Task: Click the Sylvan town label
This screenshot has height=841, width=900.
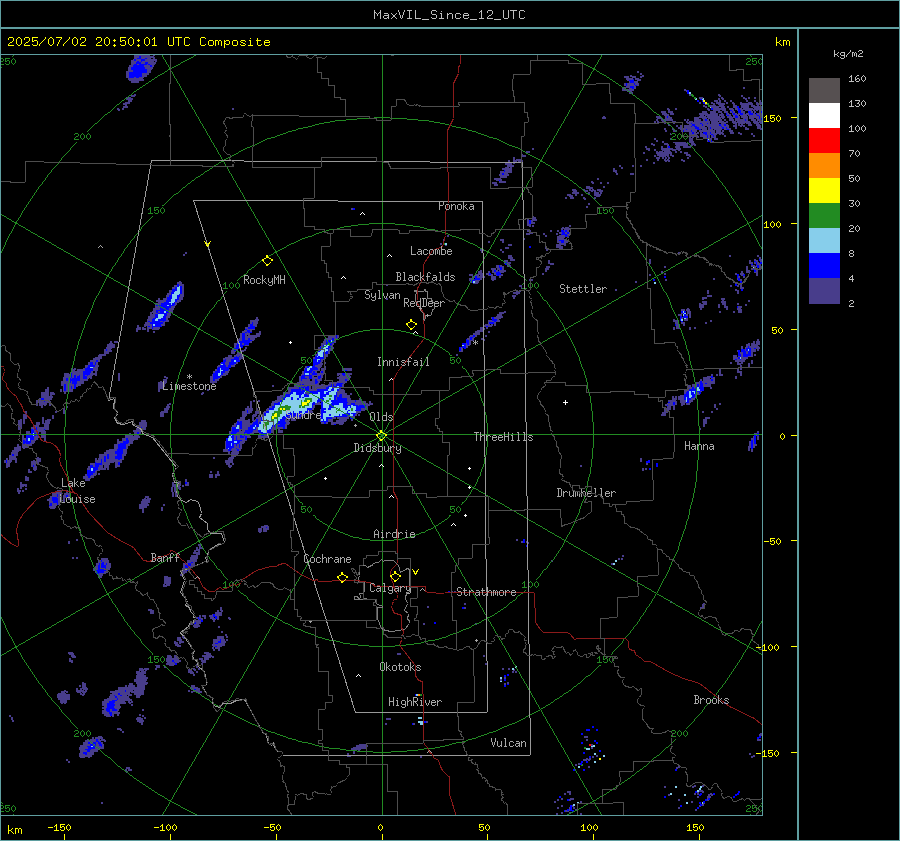Action: 382,295
